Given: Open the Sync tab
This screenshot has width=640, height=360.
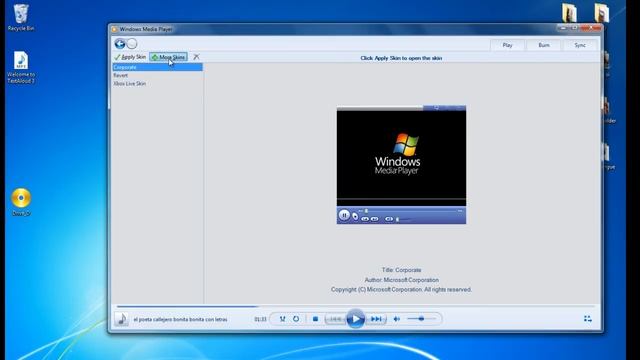Looking at the screenshot, I should (580, 45).
